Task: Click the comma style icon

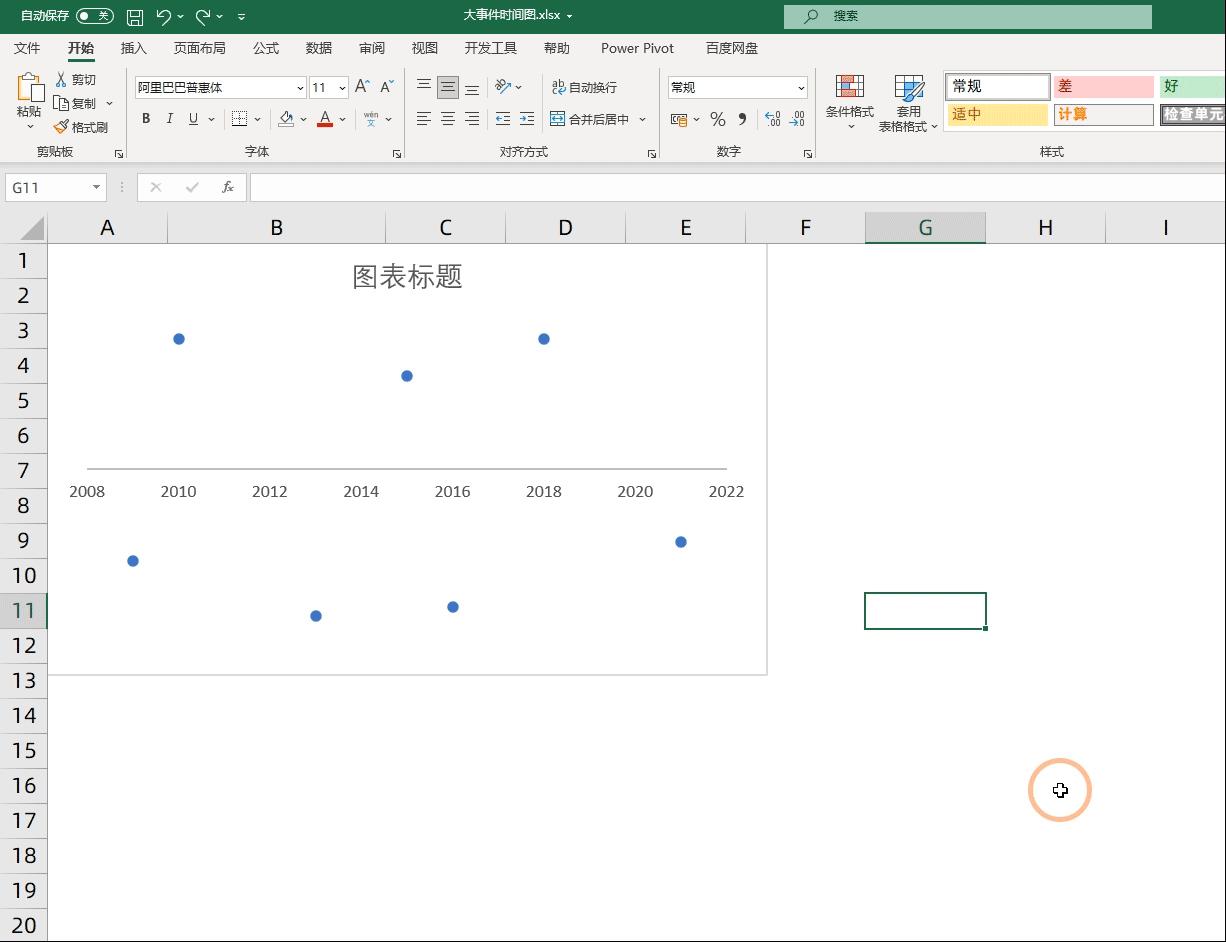Action: [740, 118]
